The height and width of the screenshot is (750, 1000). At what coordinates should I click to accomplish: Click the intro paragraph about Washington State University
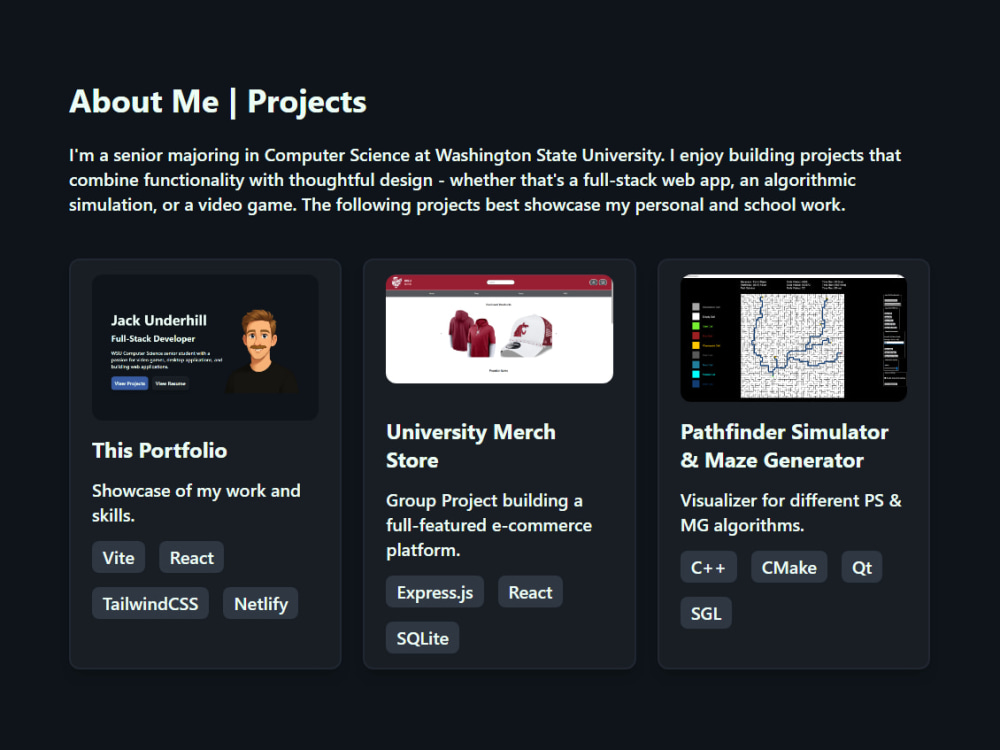coord(485,180)
